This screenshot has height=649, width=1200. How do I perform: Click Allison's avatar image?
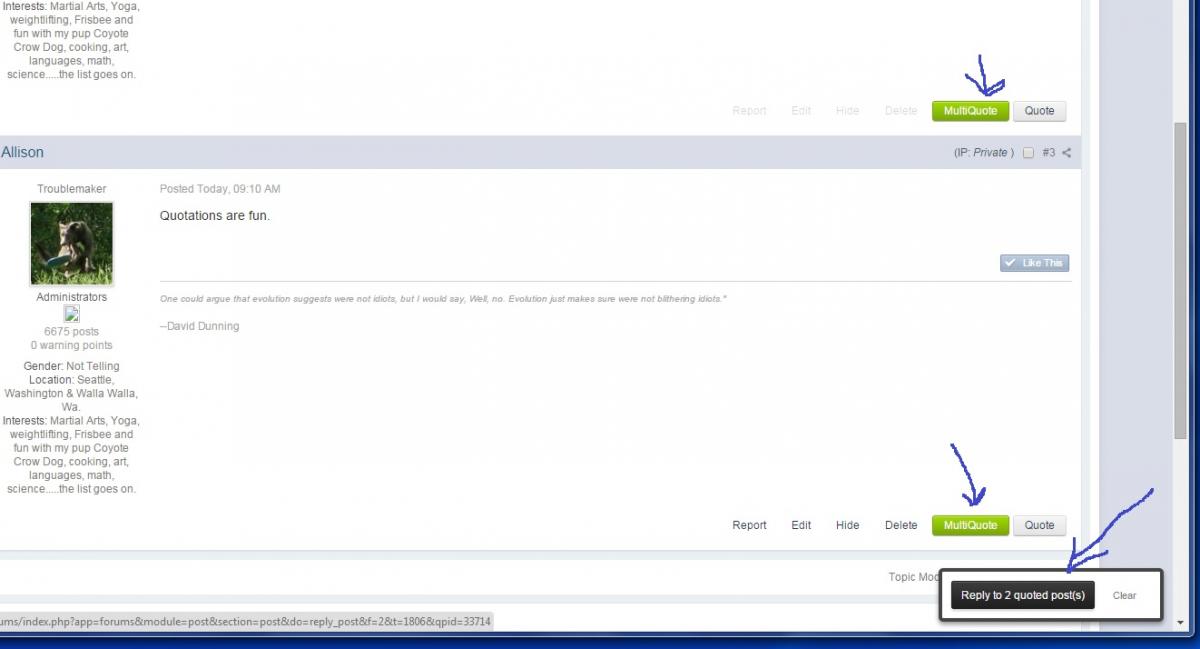(71, 244)
